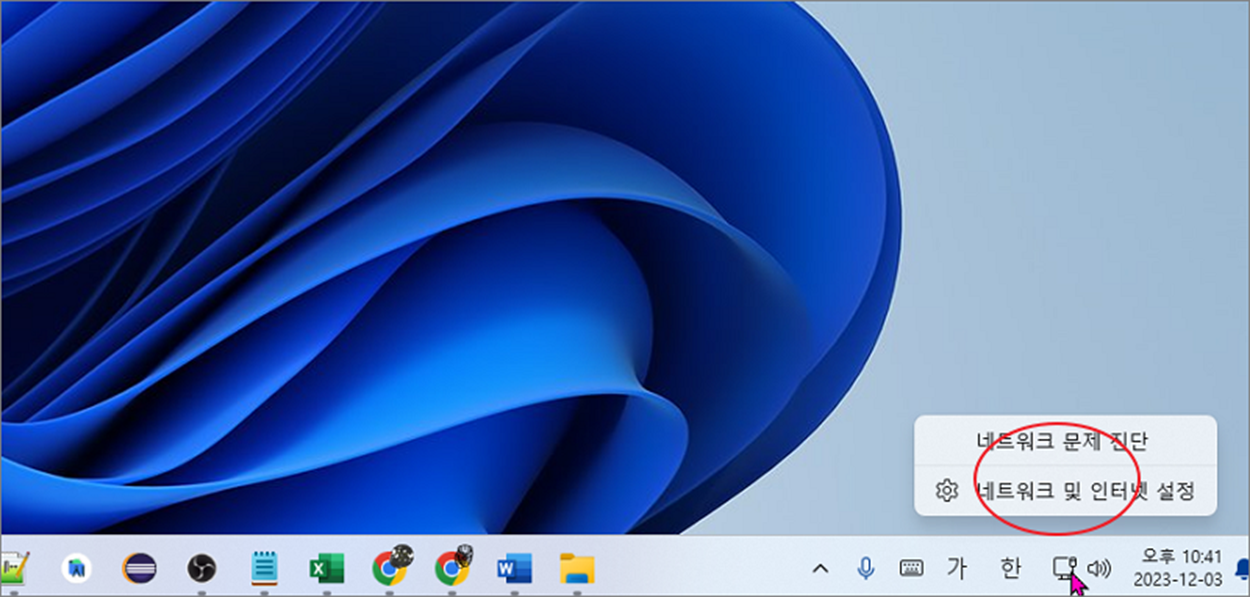Choose '네트워크 문제 진단' from the context menu
This screenshot has height=597, width=1250.
click(1065, 441)
